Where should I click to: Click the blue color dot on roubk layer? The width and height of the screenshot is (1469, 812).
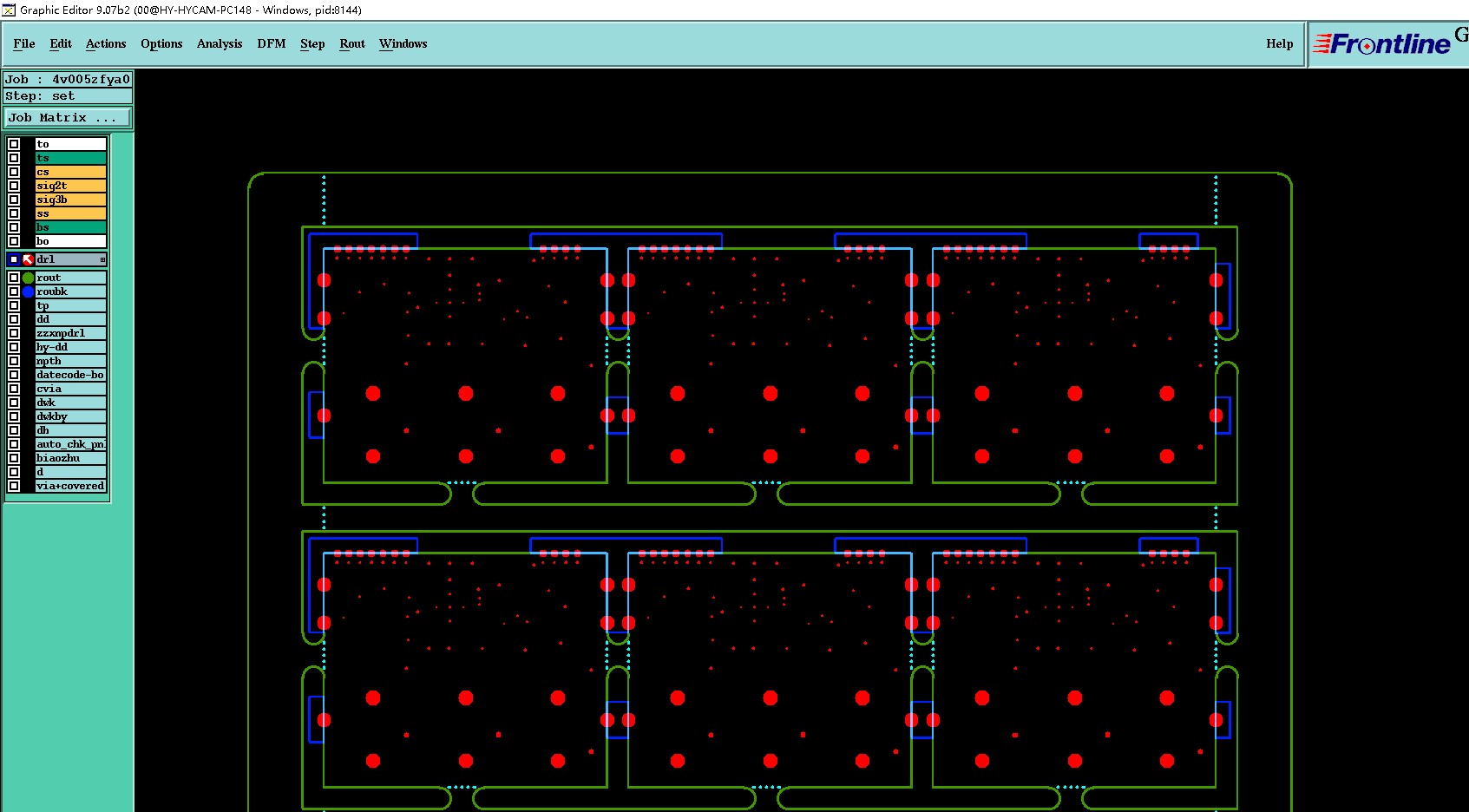(x=28, y=291)
